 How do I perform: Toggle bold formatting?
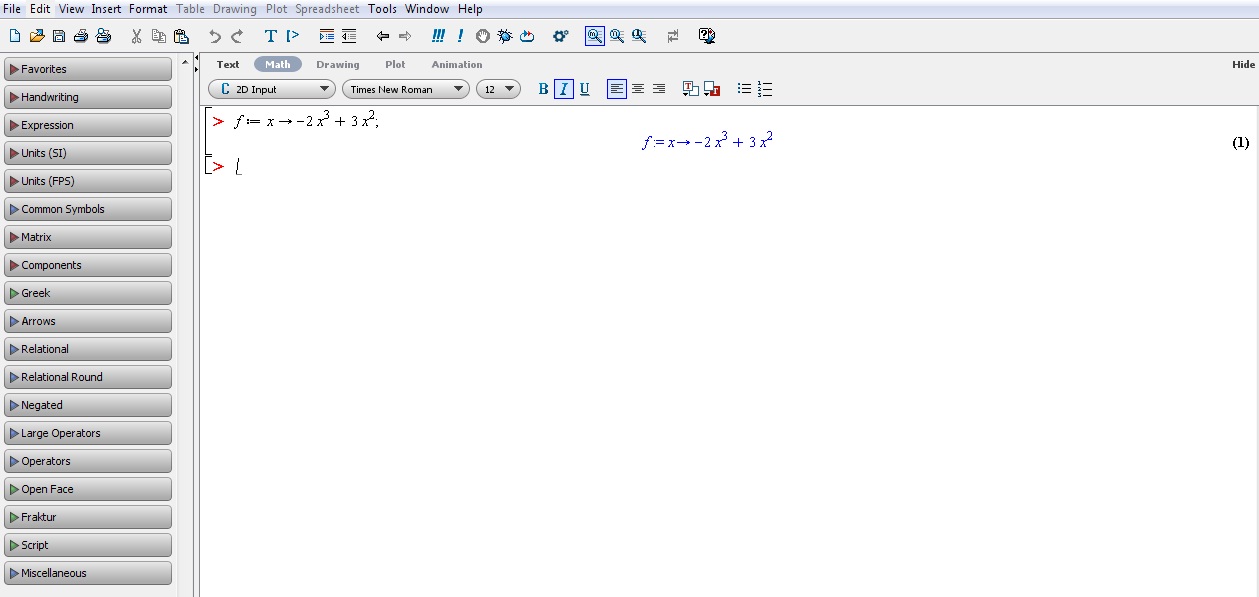click(541, 88)
